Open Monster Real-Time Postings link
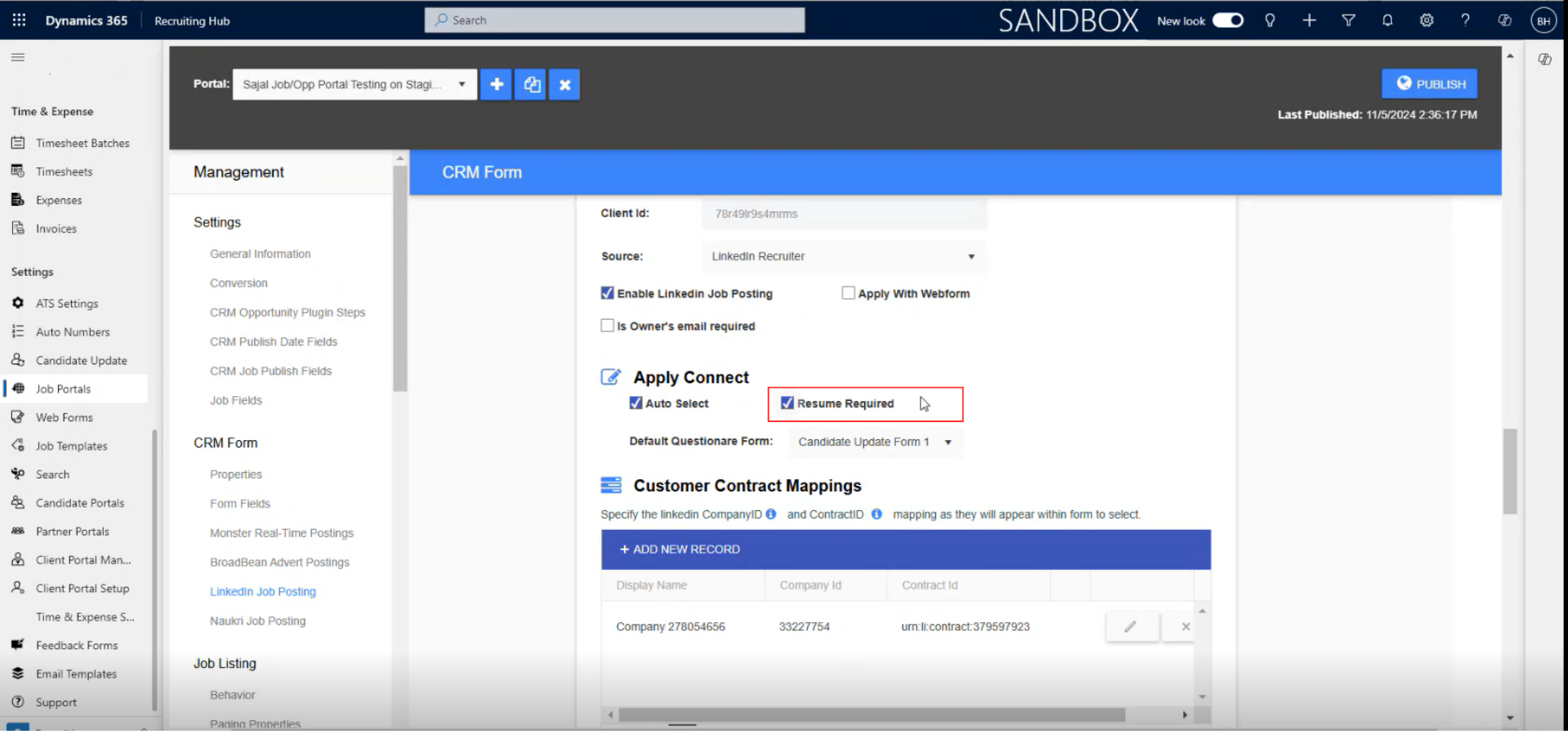The image size is (1568, 734). (x=282, y=533)
